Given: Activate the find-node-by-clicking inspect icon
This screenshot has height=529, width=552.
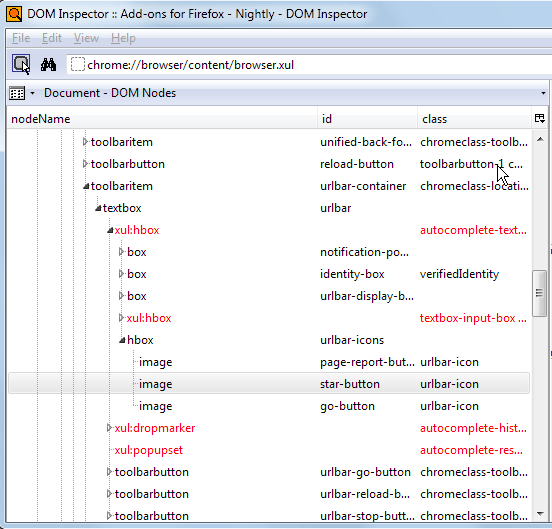Looking at the screenshot, I should pos(21,64).
